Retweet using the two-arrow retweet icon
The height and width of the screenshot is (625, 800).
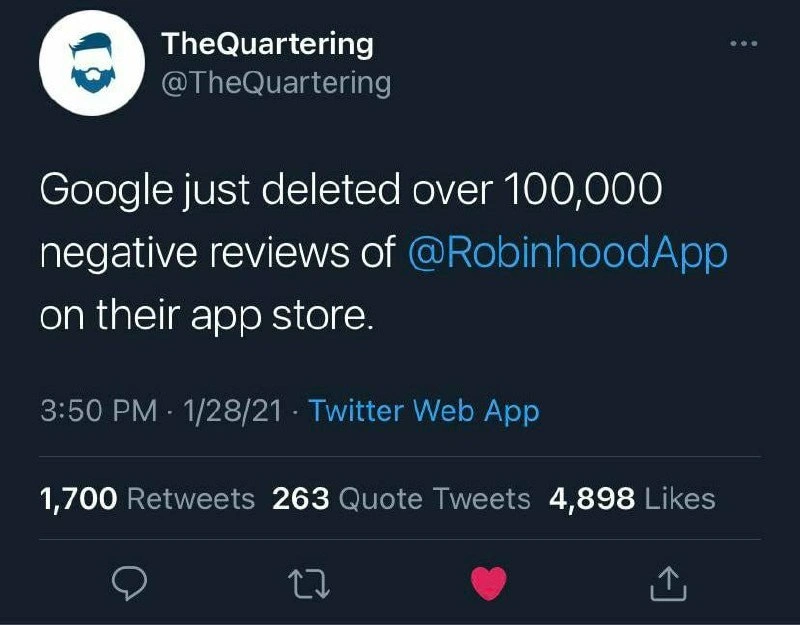(x=309, y=584)
